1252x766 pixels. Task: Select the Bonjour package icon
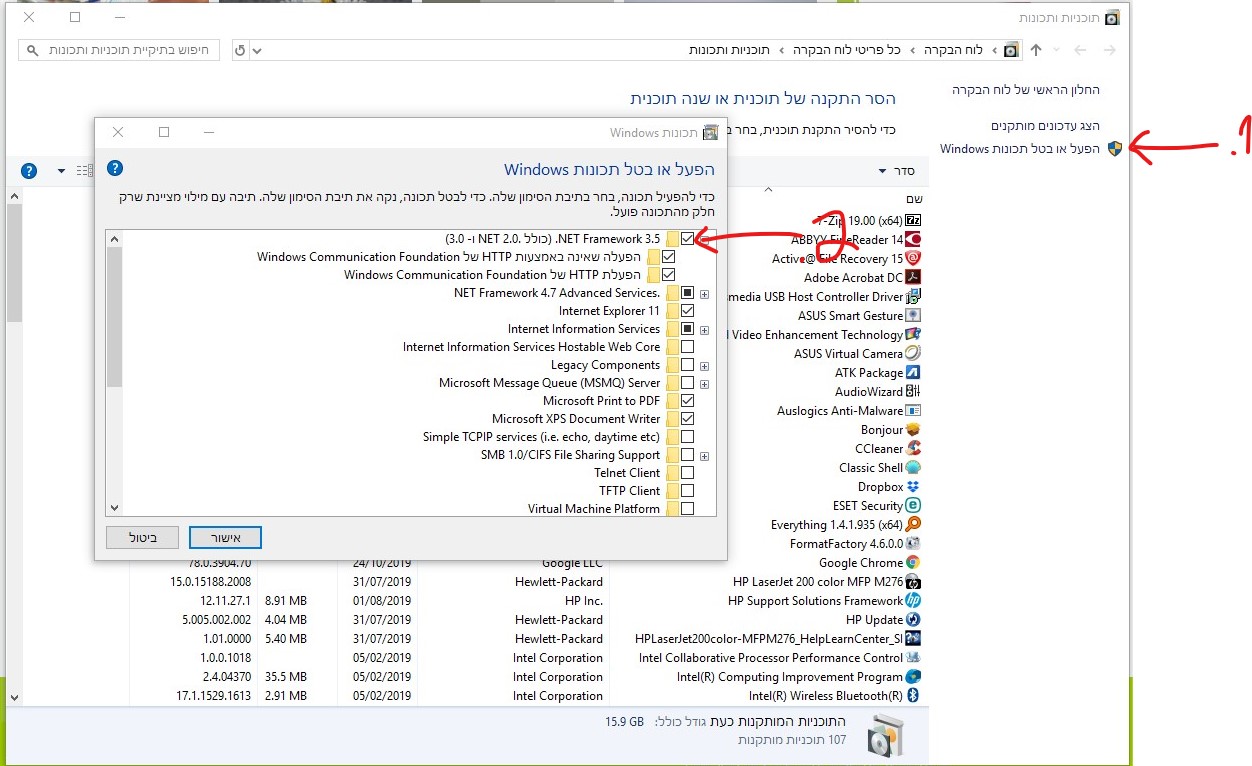tap(913, 429)
